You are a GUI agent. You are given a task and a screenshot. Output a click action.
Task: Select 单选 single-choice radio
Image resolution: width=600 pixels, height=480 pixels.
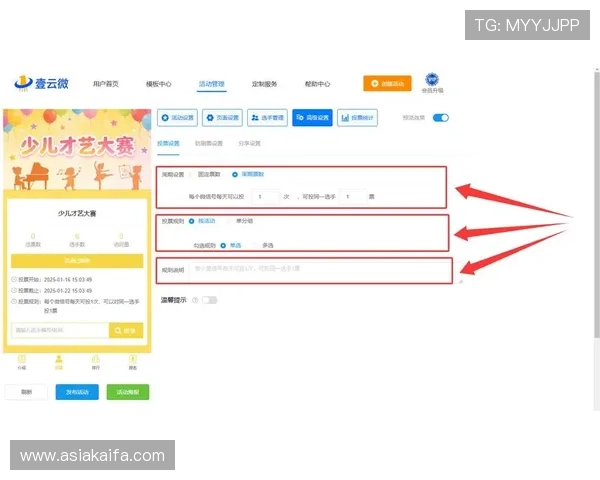coord(231,245)
